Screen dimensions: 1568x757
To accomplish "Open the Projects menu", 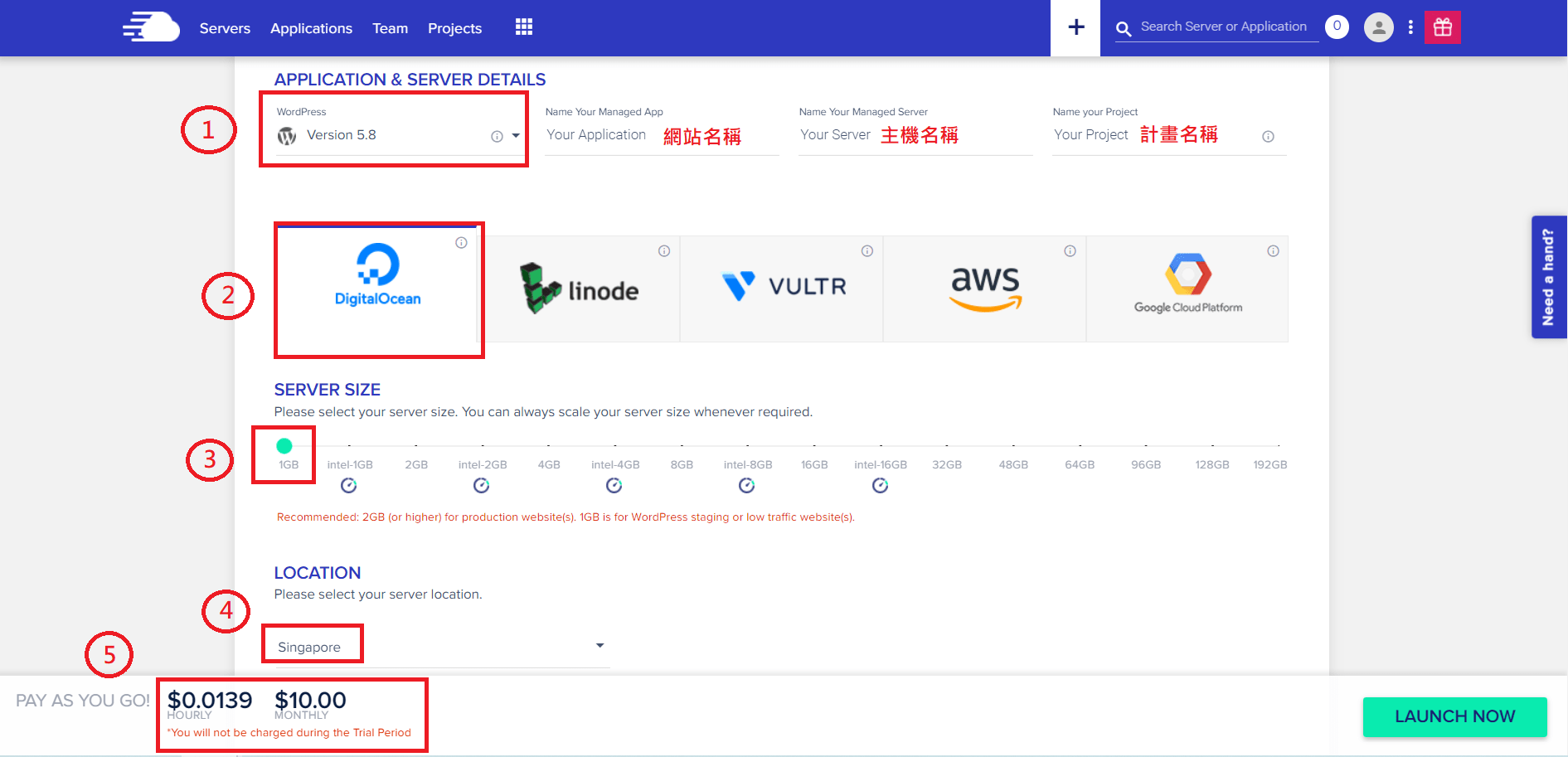I will pos(454,28).
